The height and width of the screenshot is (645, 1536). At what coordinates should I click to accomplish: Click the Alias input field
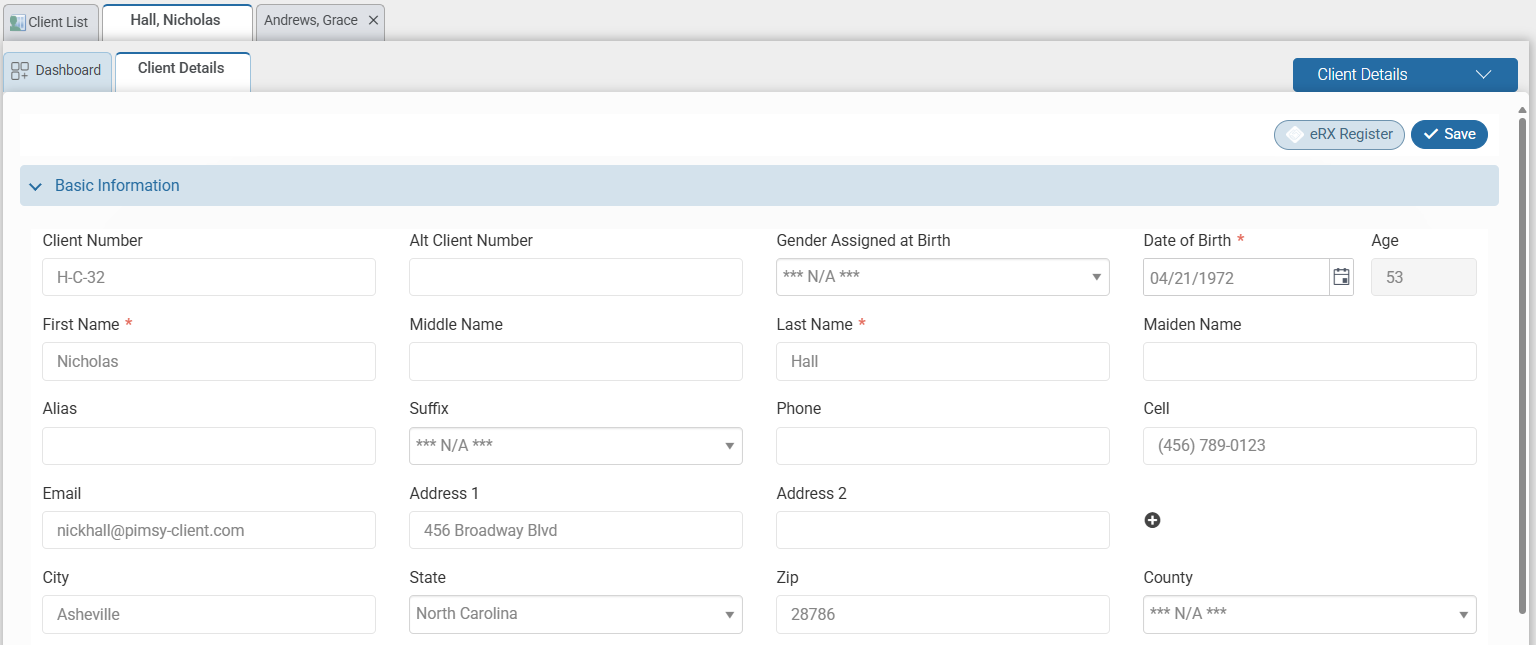click(x=208, y=446)
